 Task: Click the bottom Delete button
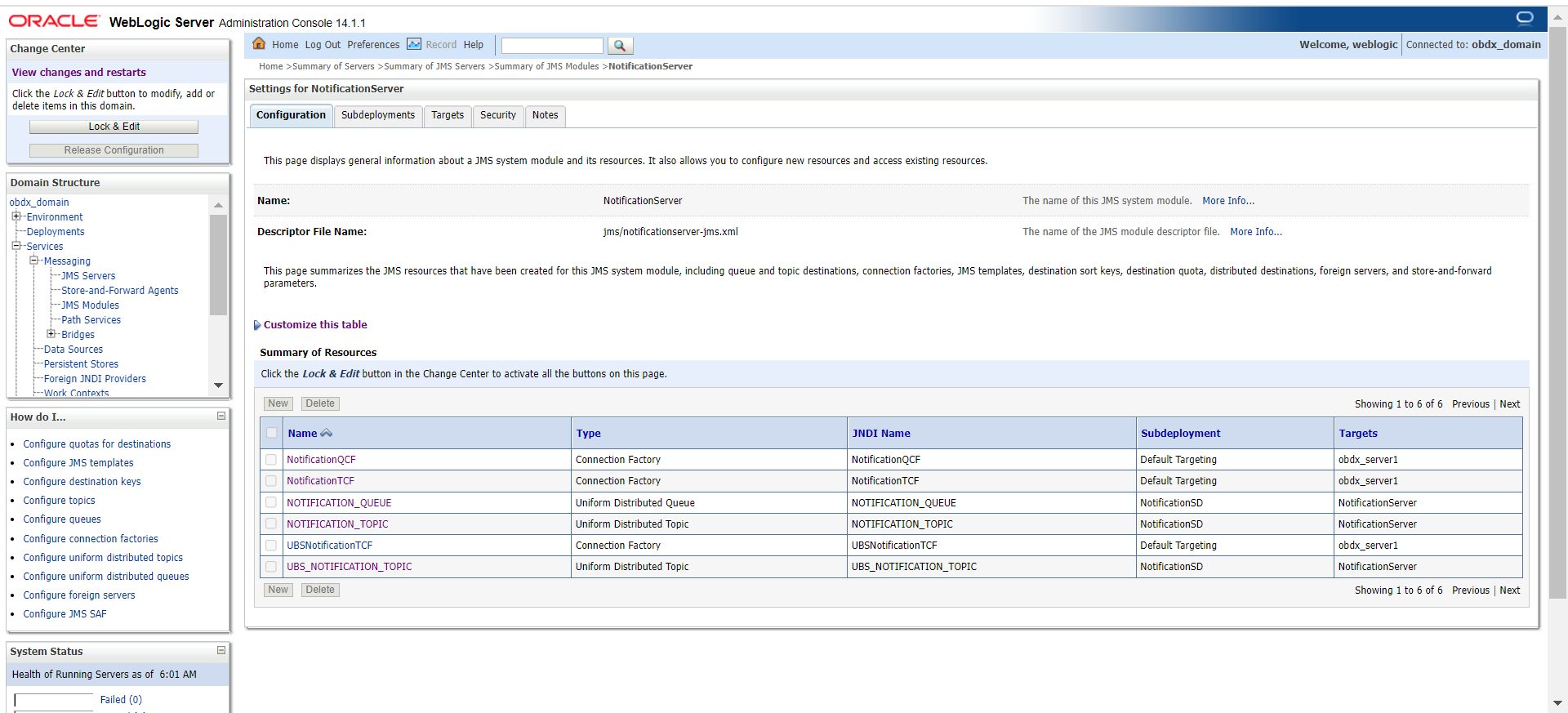[320, 590]
